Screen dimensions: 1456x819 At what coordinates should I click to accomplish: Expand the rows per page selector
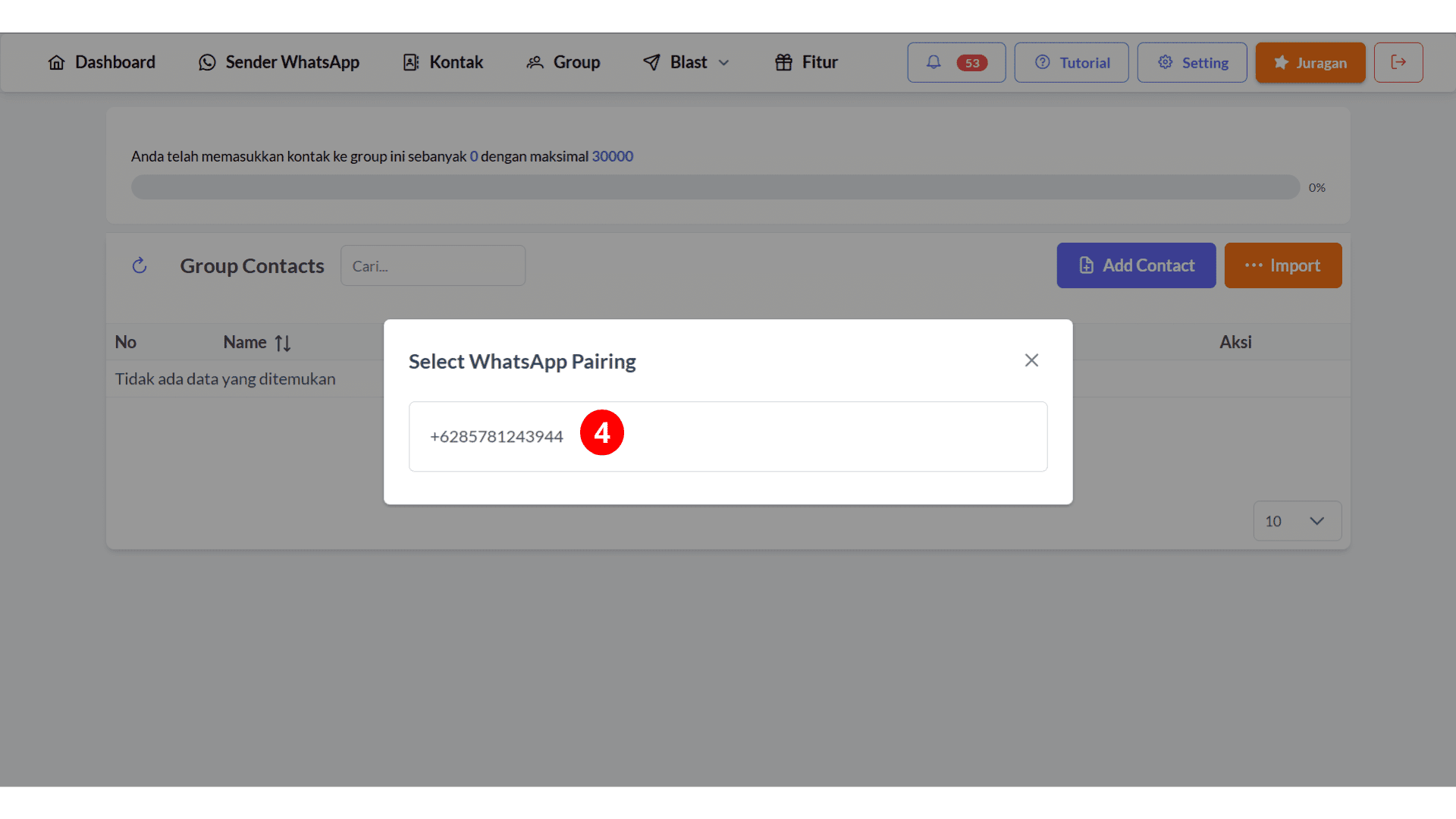(x=1294, y=520)
